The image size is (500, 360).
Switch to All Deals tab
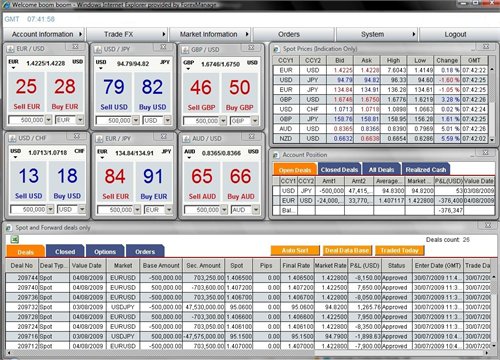point(381,169)
